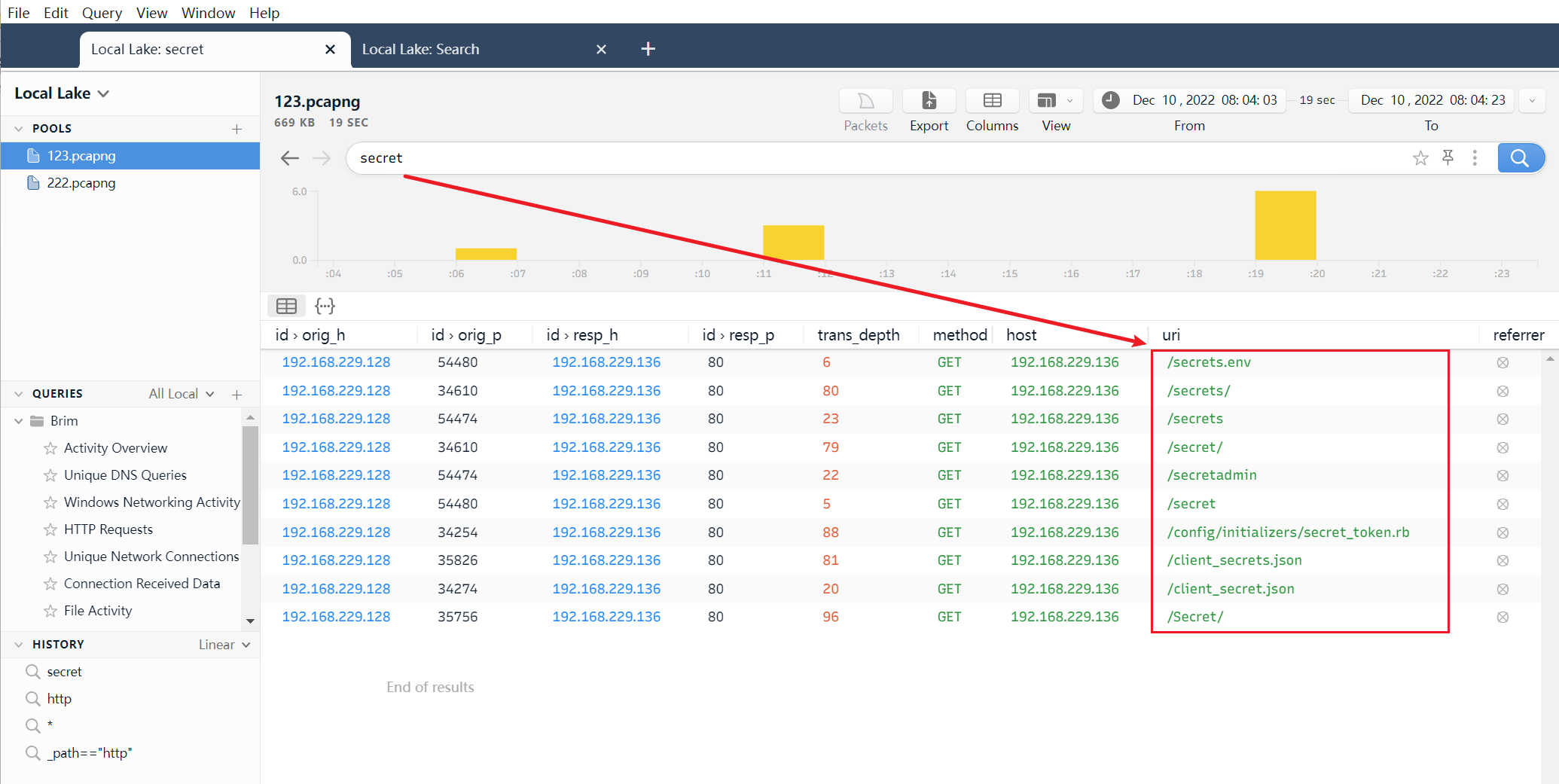Click the histogram bar at :11

click(x=793, y=243)
